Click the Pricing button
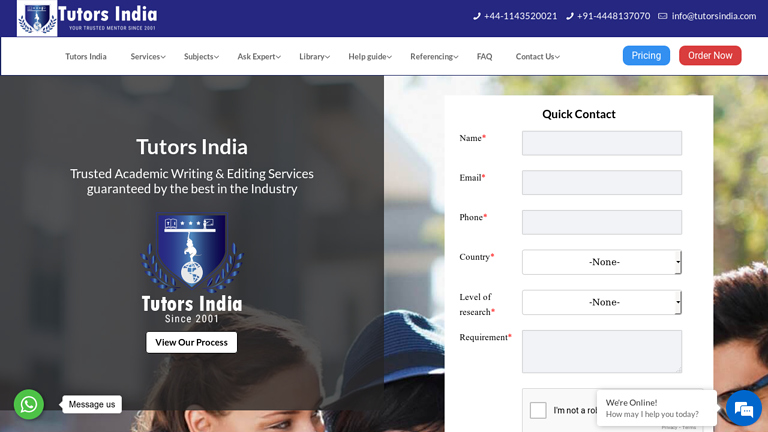The image size is (768, 432). click(x=646, y=55)
